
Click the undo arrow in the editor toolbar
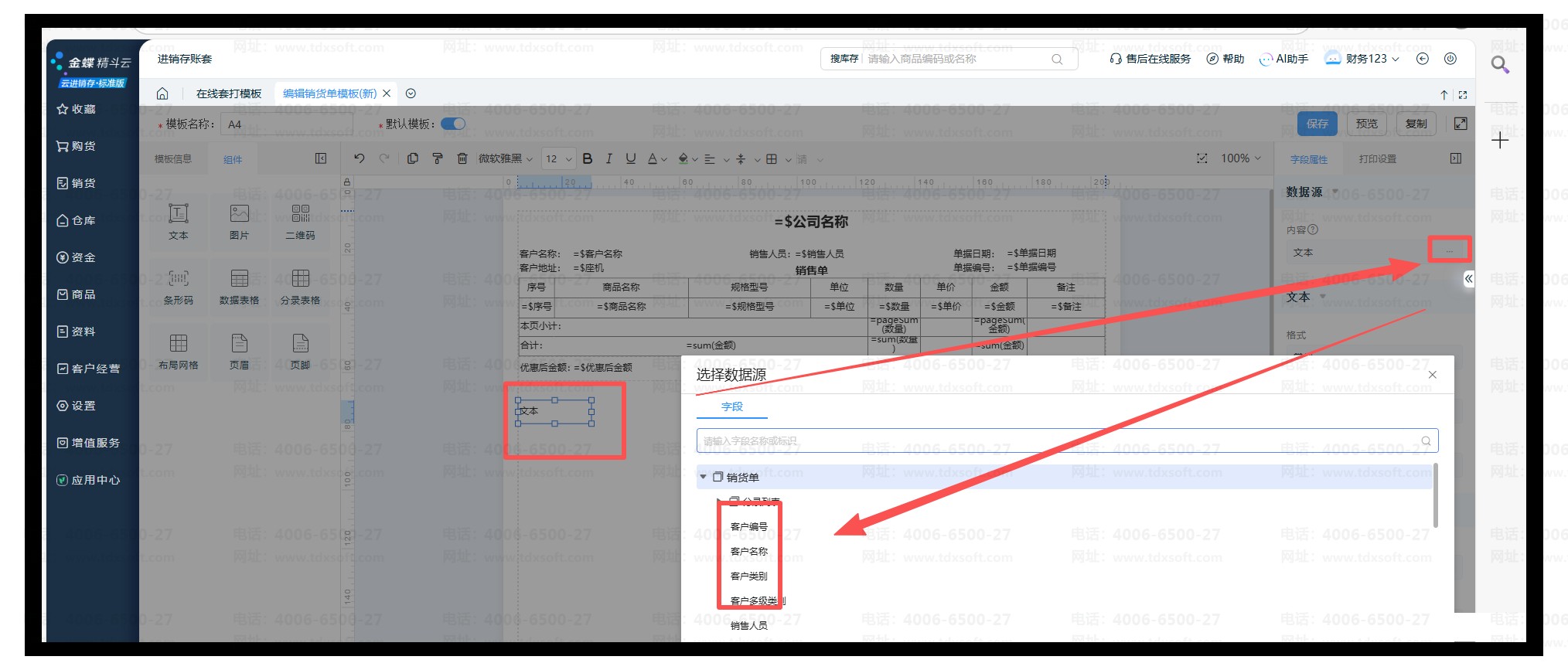tap(359, 158)
